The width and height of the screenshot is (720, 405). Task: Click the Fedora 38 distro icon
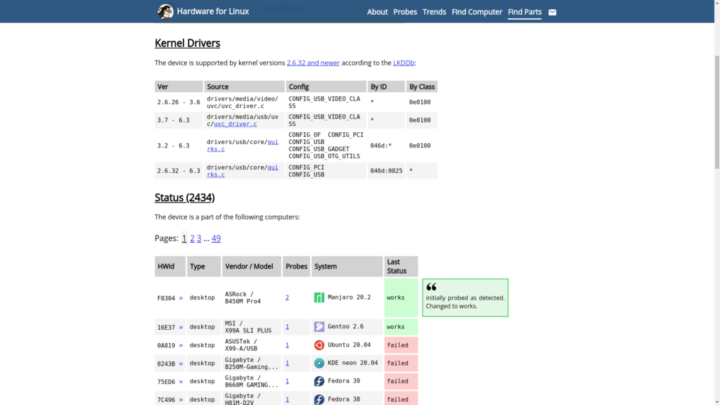(x=319, y=399)
